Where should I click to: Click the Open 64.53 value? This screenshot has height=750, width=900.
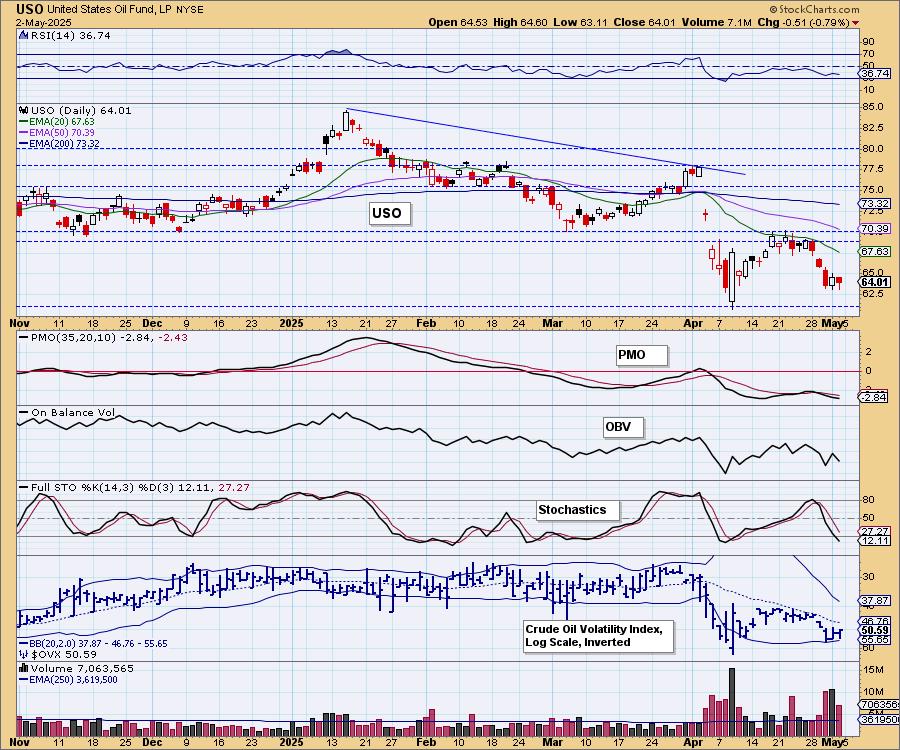coord(457,22)
